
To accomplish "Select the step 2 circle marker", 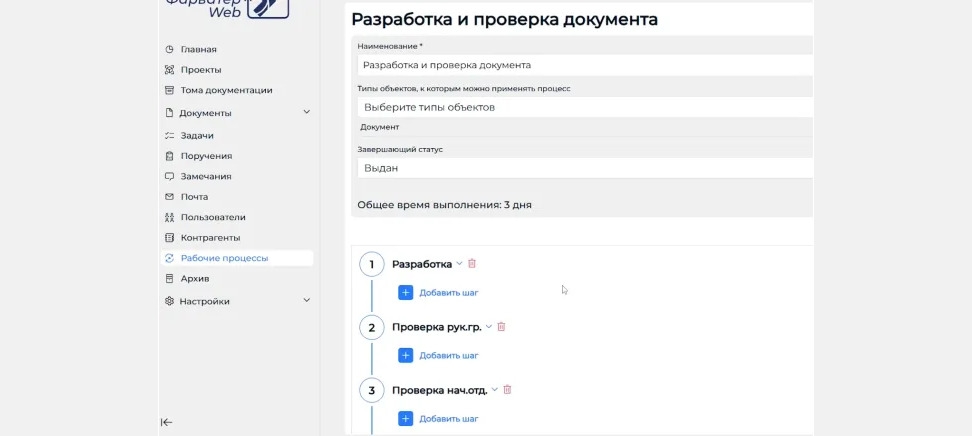I will click(x=372, y=328).
